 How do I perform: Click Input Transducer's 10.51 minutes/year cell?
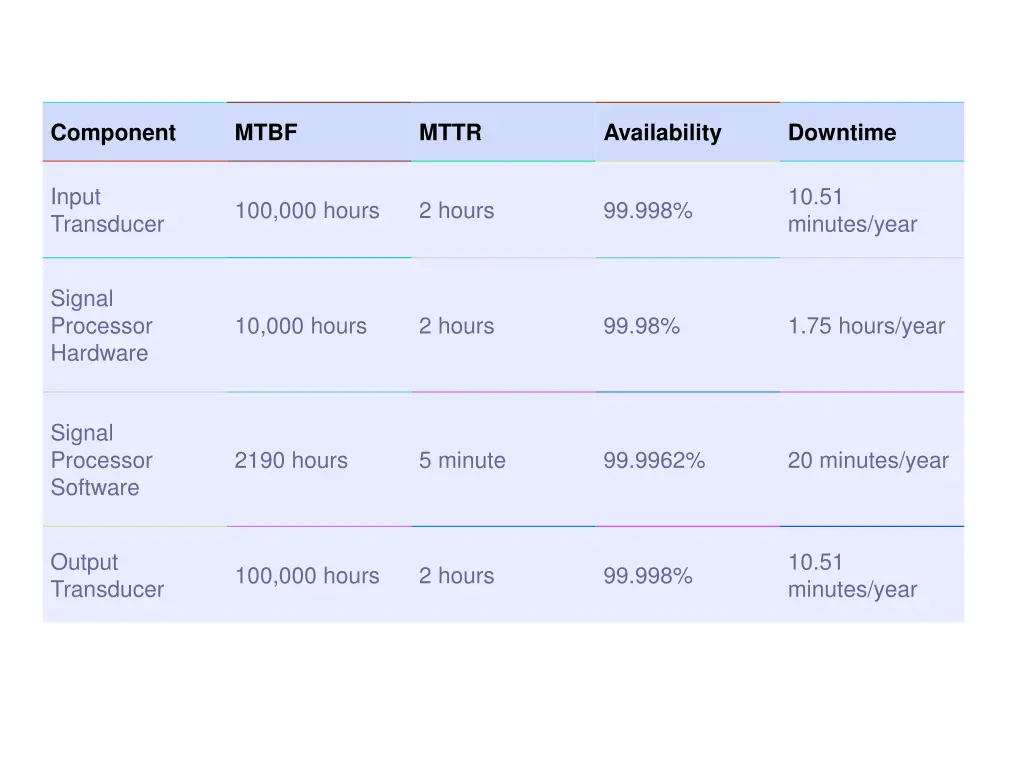(x=872, y=210)
